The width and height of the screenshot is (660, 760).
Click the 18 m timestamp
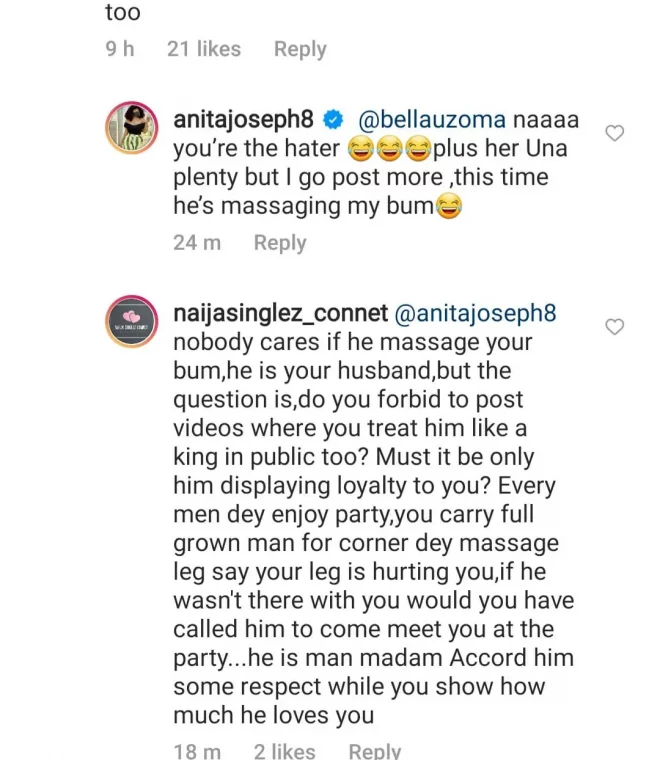tap(197, 751)
